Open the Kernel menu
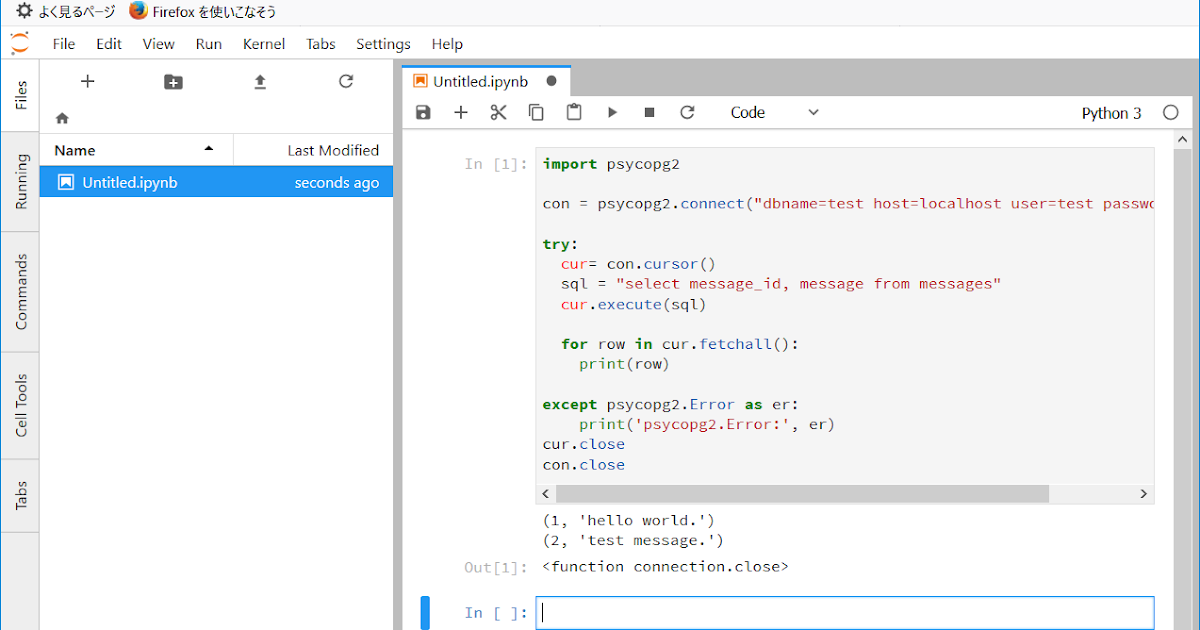This screenshot has height=630, width=1200. tap(263, 44)
